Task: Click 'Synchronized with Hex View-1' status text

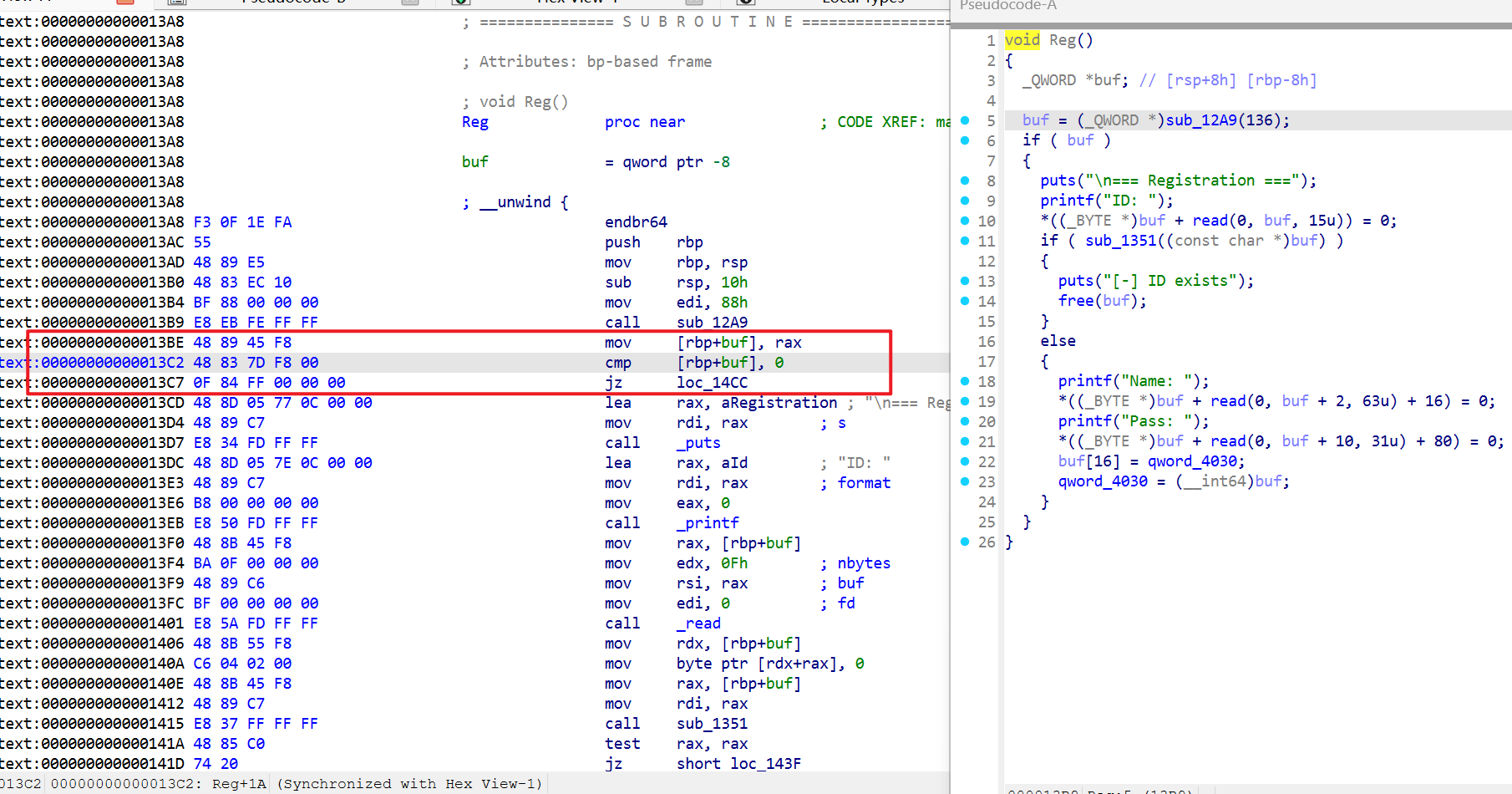Action: coord(409,784)
